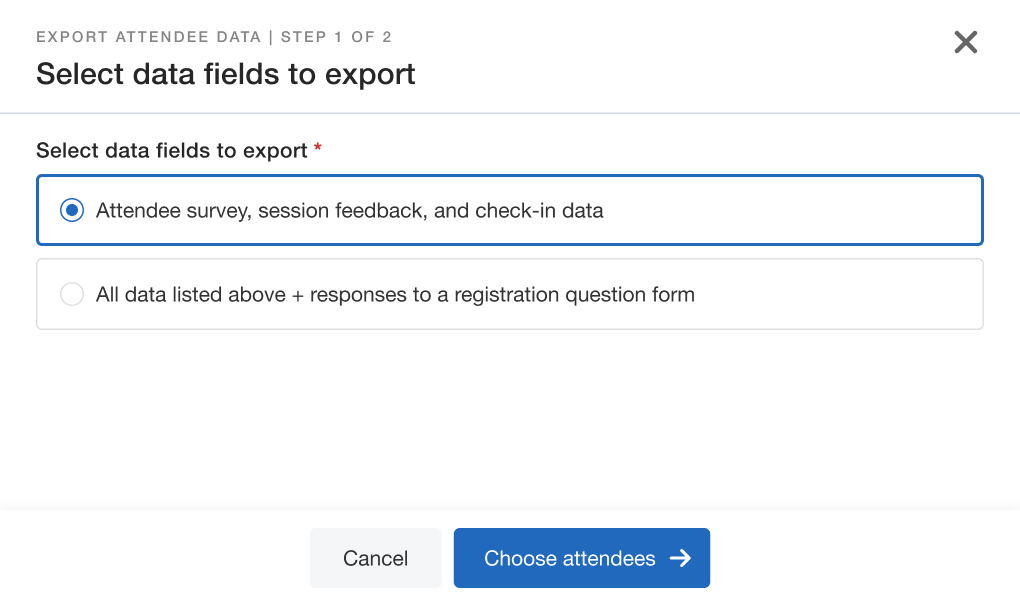Image resolution: width=1020 pixels, height=606 pixels.
Task: Click the empty white area below the options
Action: [510, 420]
